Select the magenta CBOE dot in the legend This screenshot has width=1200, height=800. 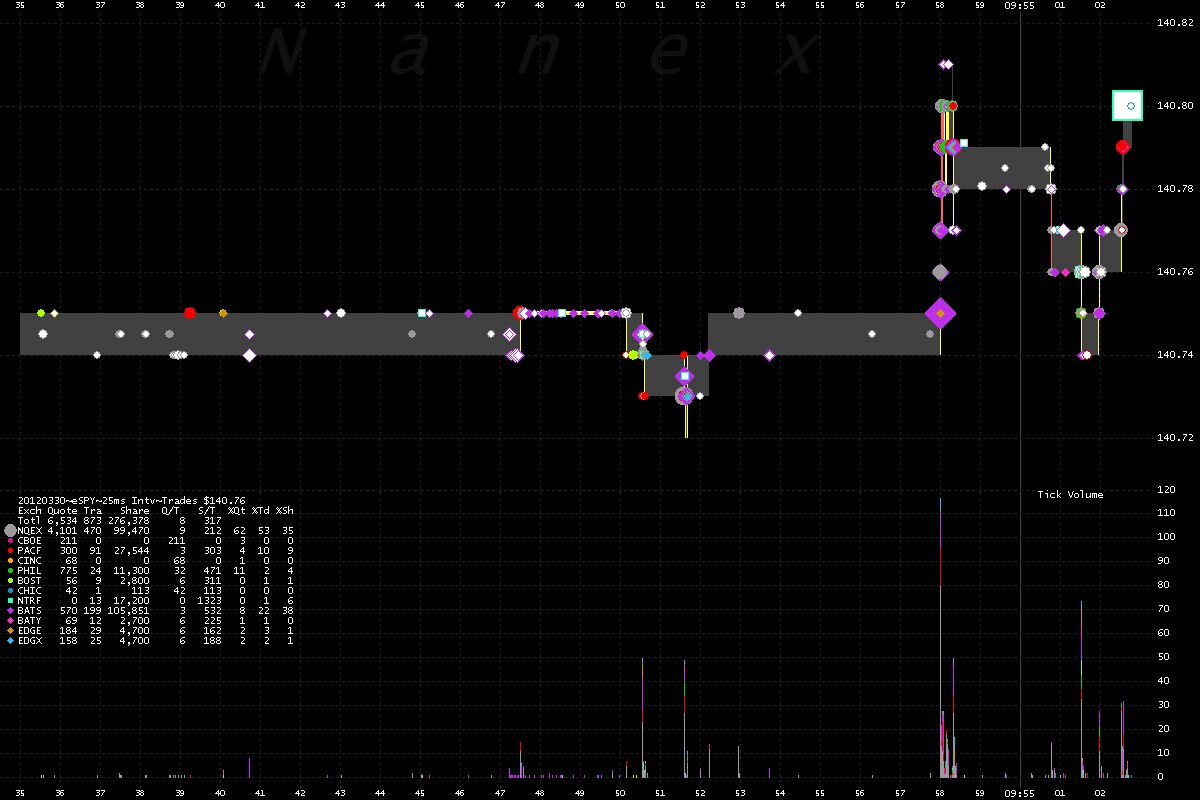[10, 541]
